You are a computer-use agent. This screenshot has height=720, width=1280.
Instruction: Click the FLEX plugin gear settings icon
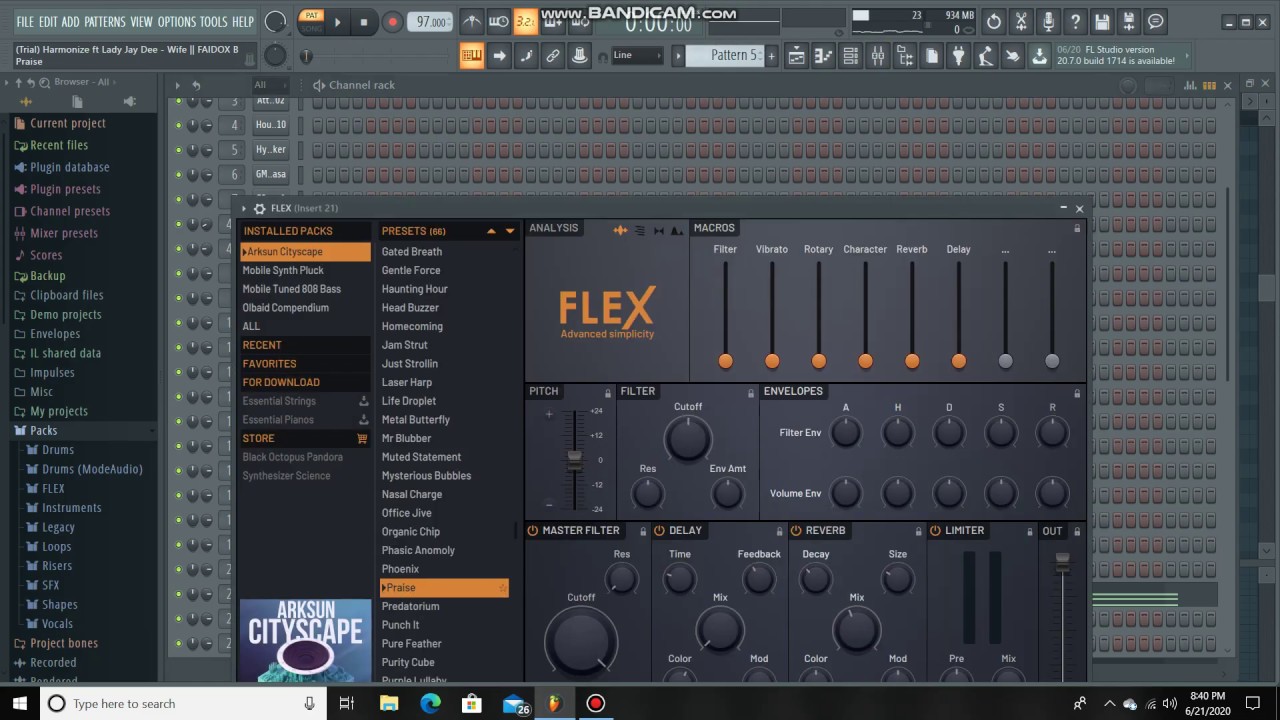(259, 208)
